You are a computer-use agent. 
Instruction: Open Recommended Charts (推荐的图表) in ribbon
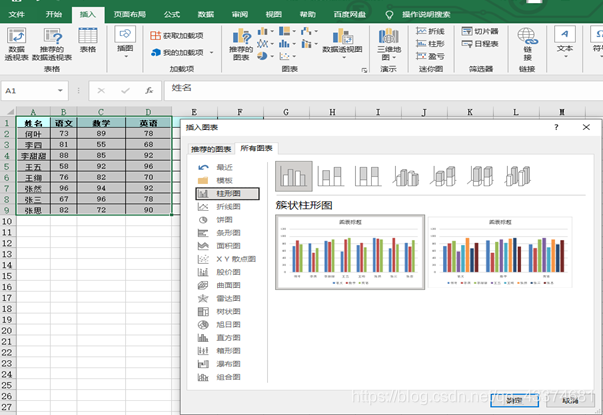tap(241, 45)
